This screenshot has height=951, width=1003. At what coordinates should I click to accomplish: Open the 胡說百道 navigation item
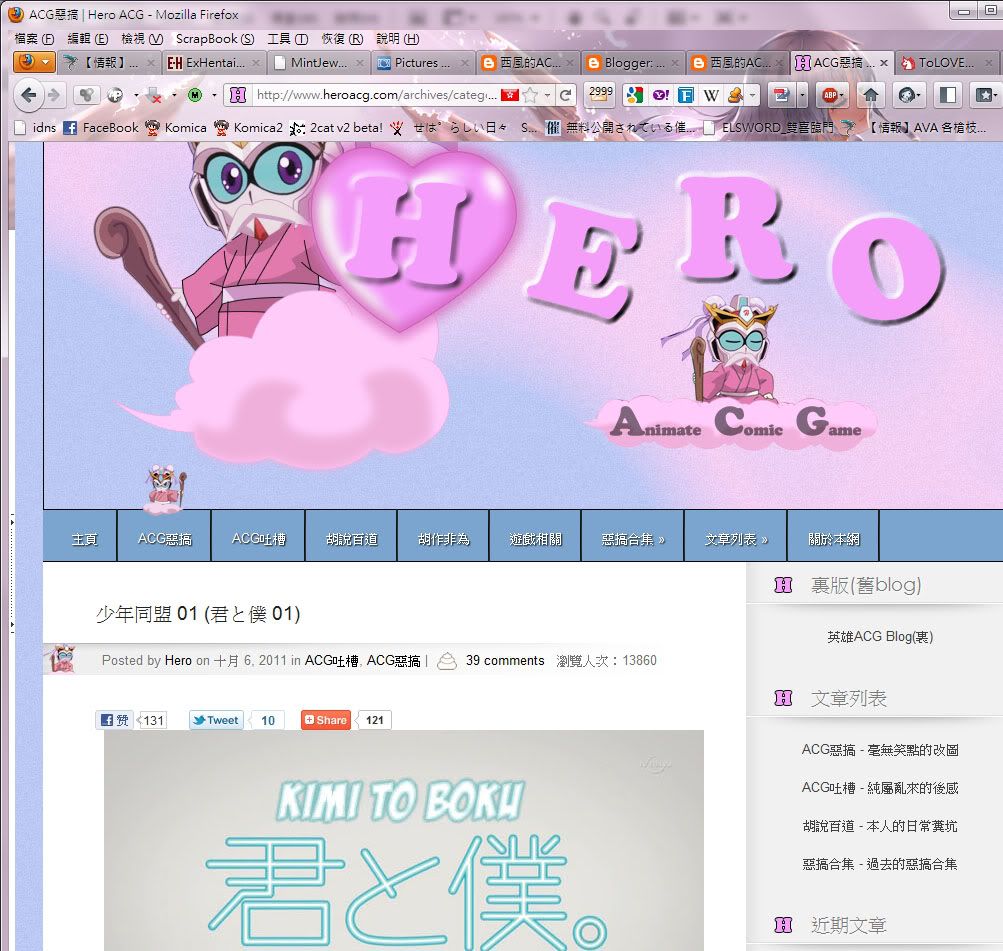click(x=351, y=539)
